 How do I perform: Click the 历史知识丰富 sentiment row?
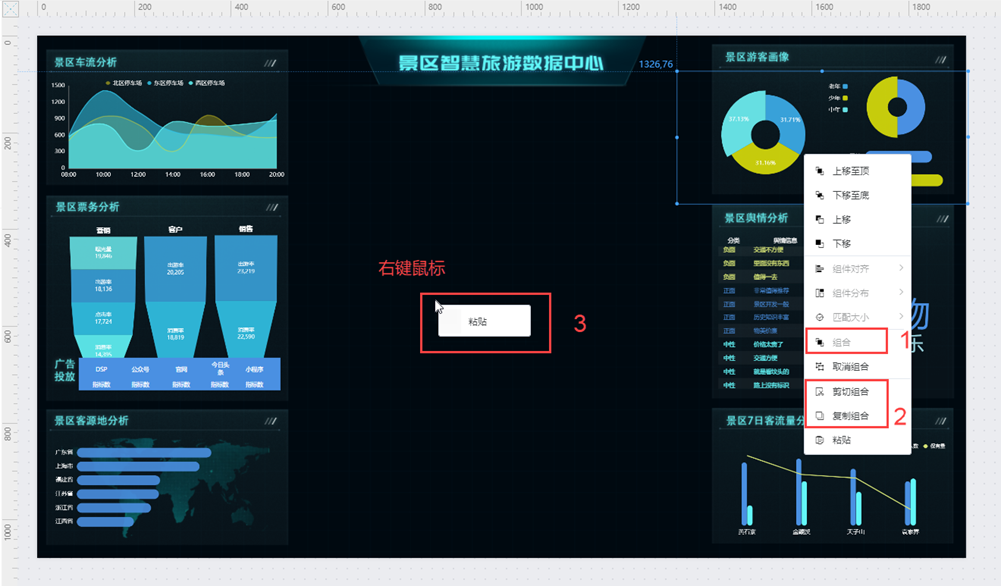(760, 317)
